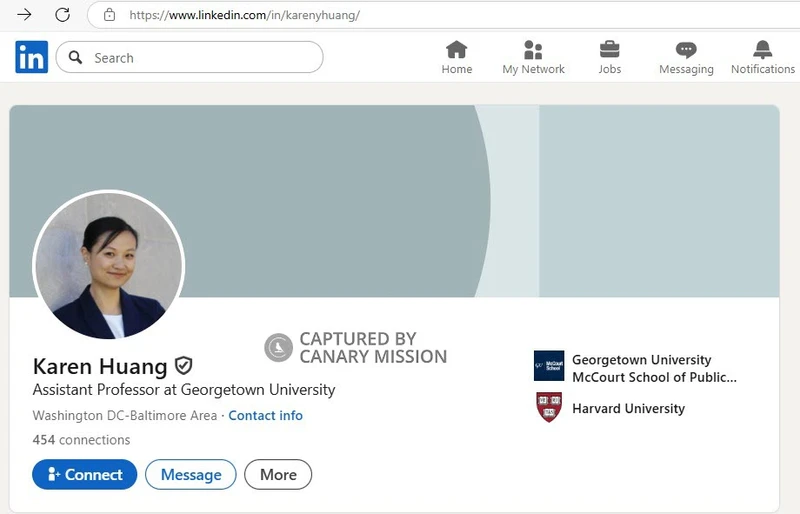Click the McCourt School logo icon
Viewport: 800px width, 514px height.
549,365
